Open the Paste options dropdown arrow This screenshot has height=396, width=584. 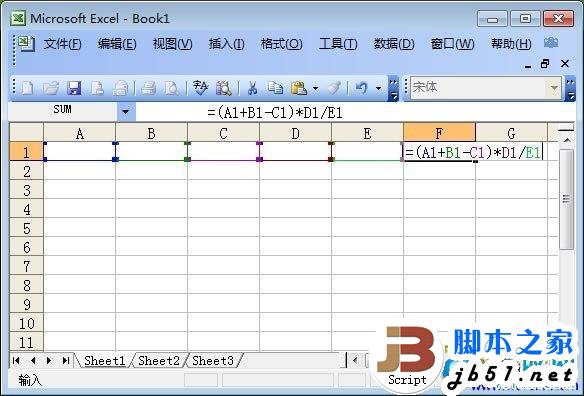pos(315,89)
